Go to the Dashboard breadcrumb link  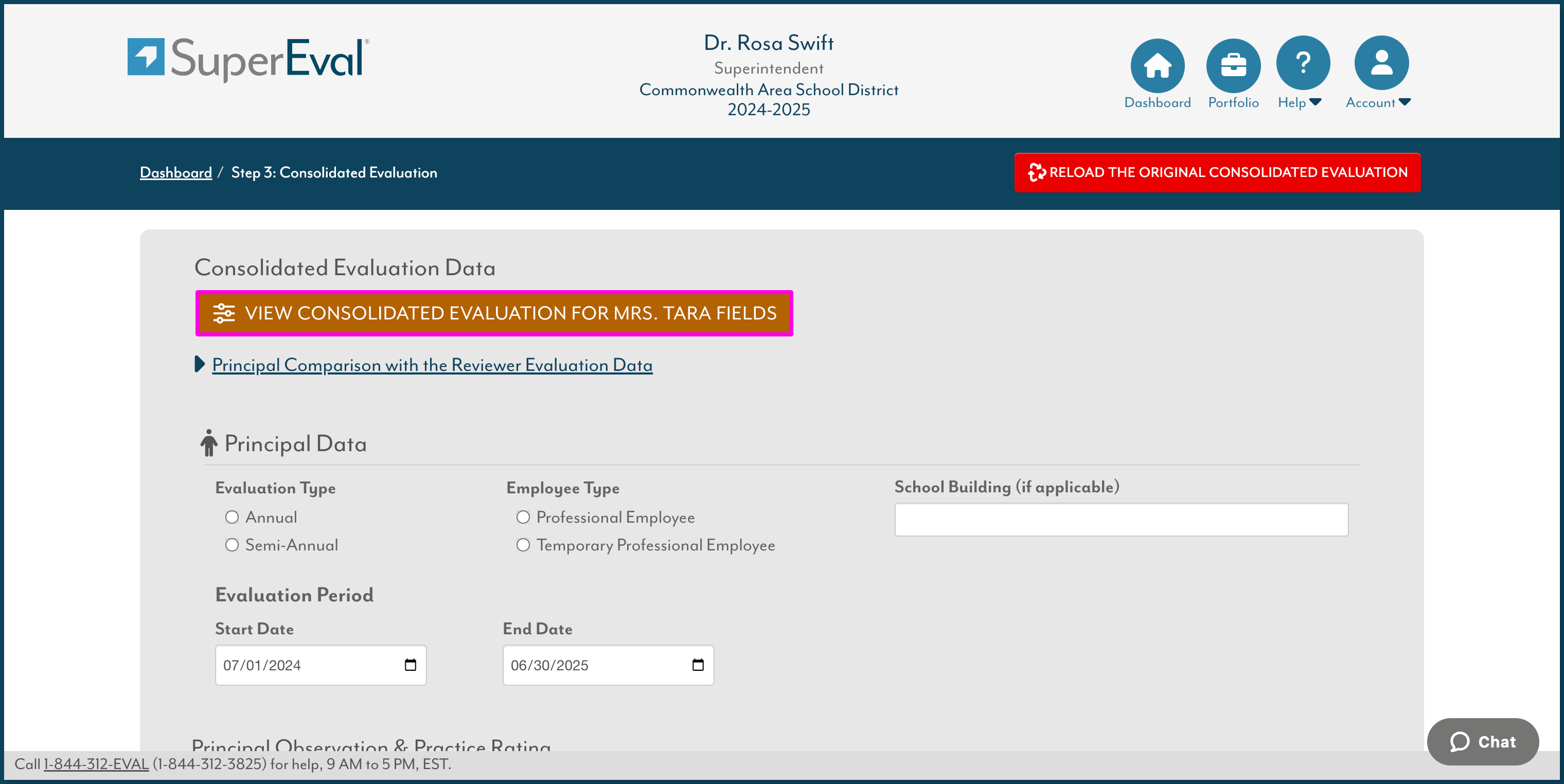(x=175, y=172)
